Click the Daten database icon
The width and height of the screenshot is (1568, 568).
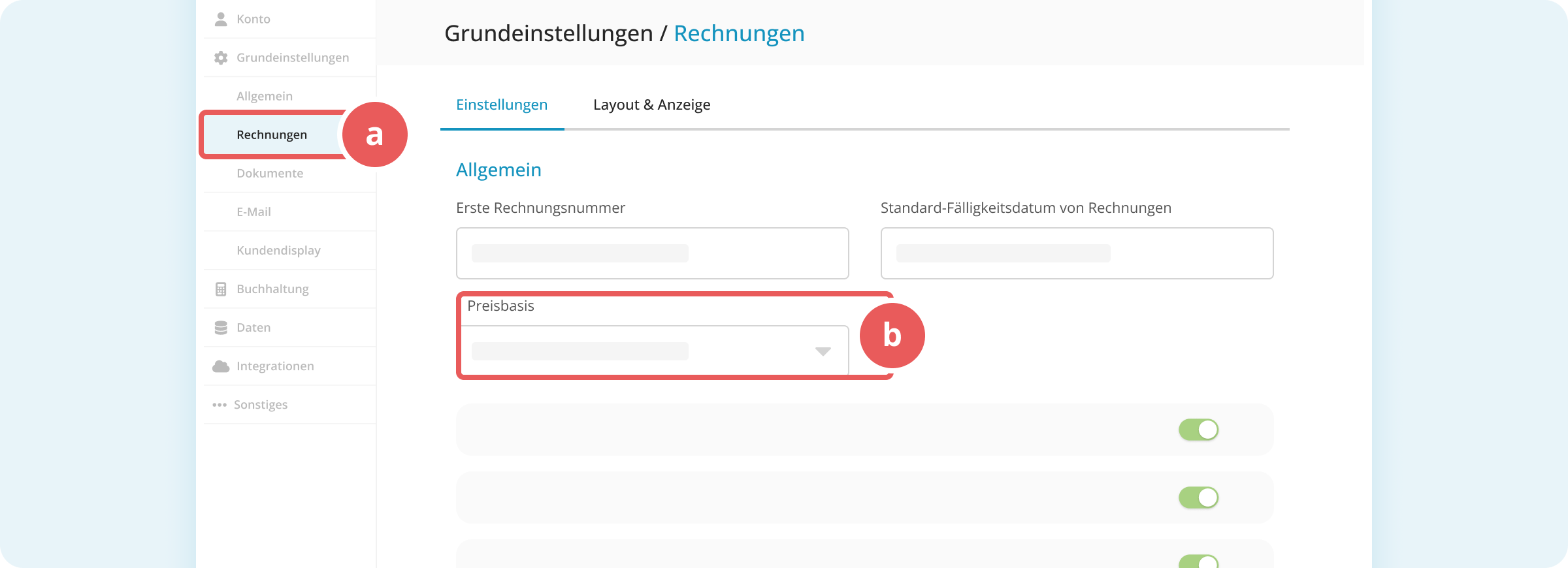coord(221,326)
